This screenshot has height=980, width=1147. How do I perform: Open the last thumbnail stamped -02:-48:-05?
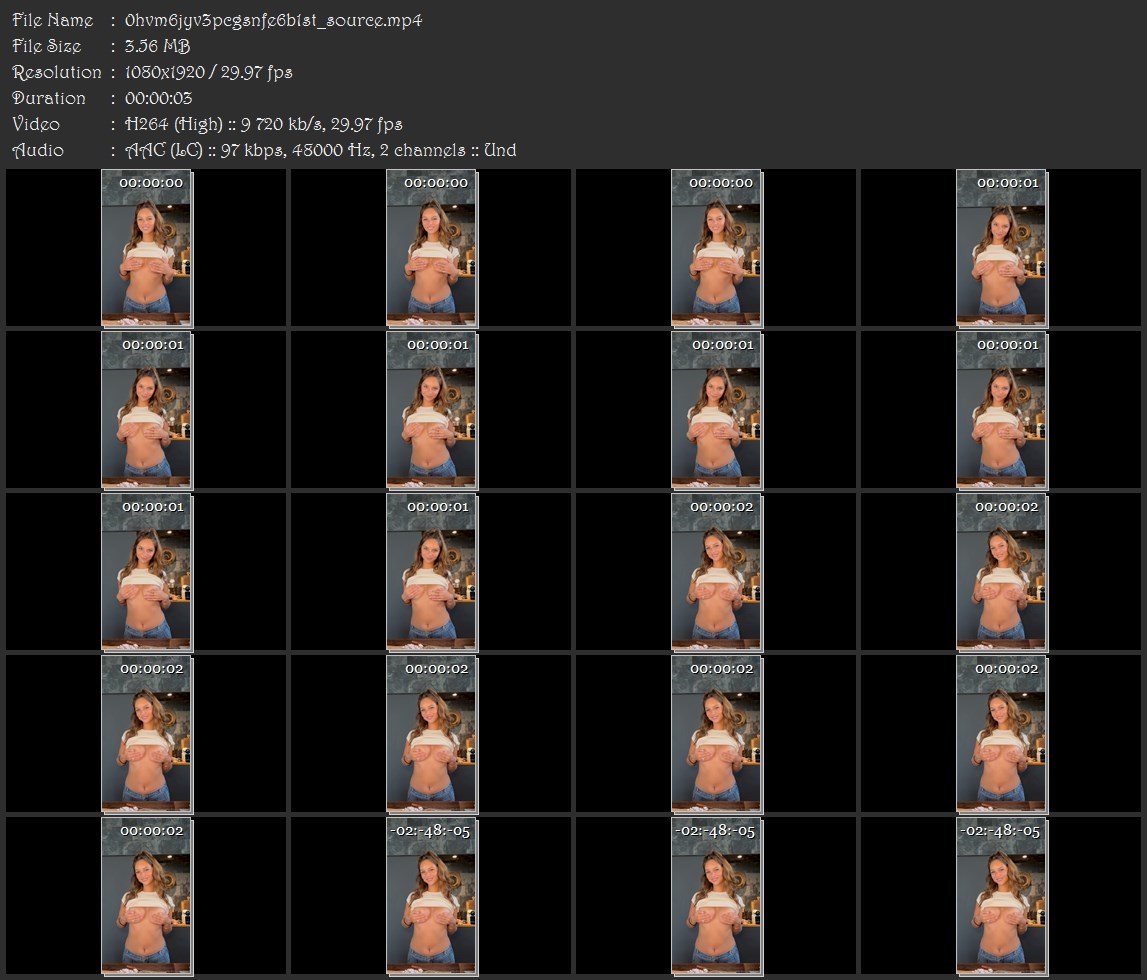tap(1001, 896)
